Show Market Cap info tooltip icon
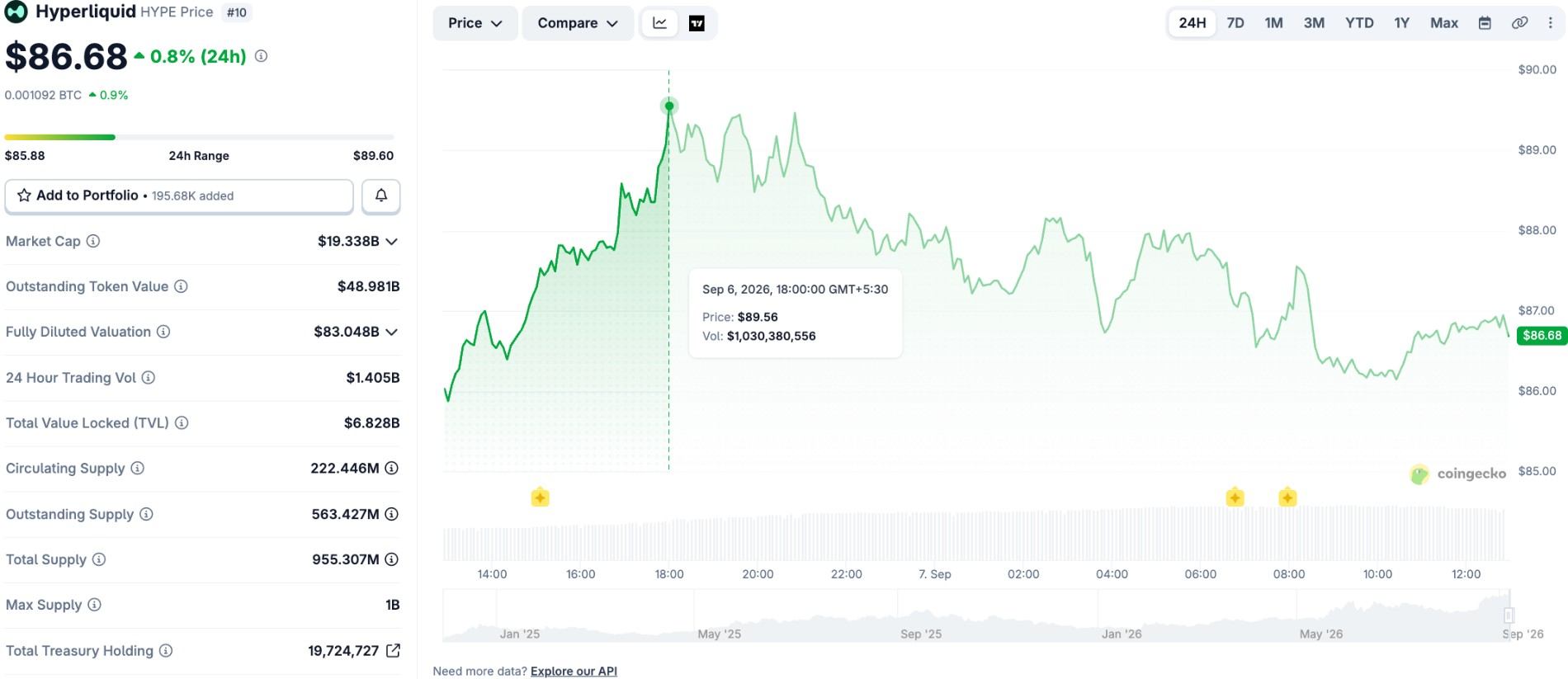This screenshot has height=679, width=1568. [x=93, y=241]
